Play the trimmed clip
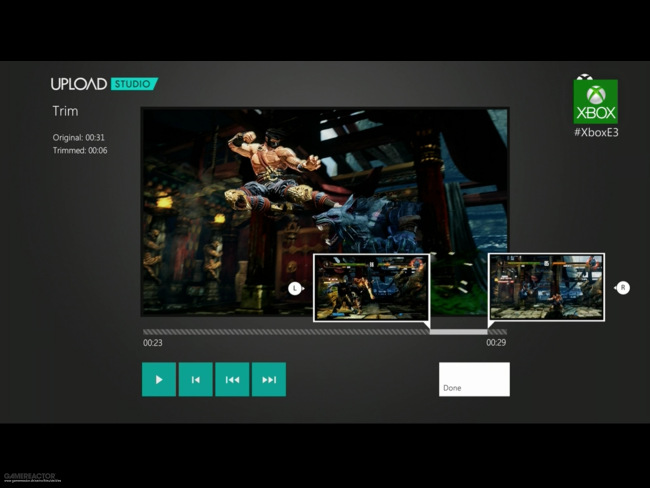650x488 pixels. pos(159,379)
